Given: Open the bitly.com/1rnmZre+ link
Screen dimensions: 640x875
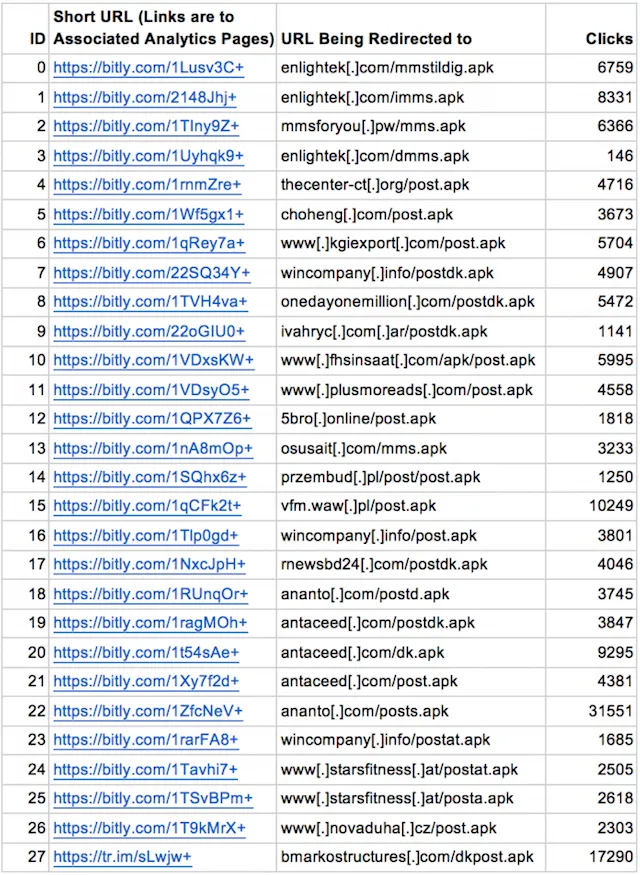Looking at the screenshot, I should point(147,185).
